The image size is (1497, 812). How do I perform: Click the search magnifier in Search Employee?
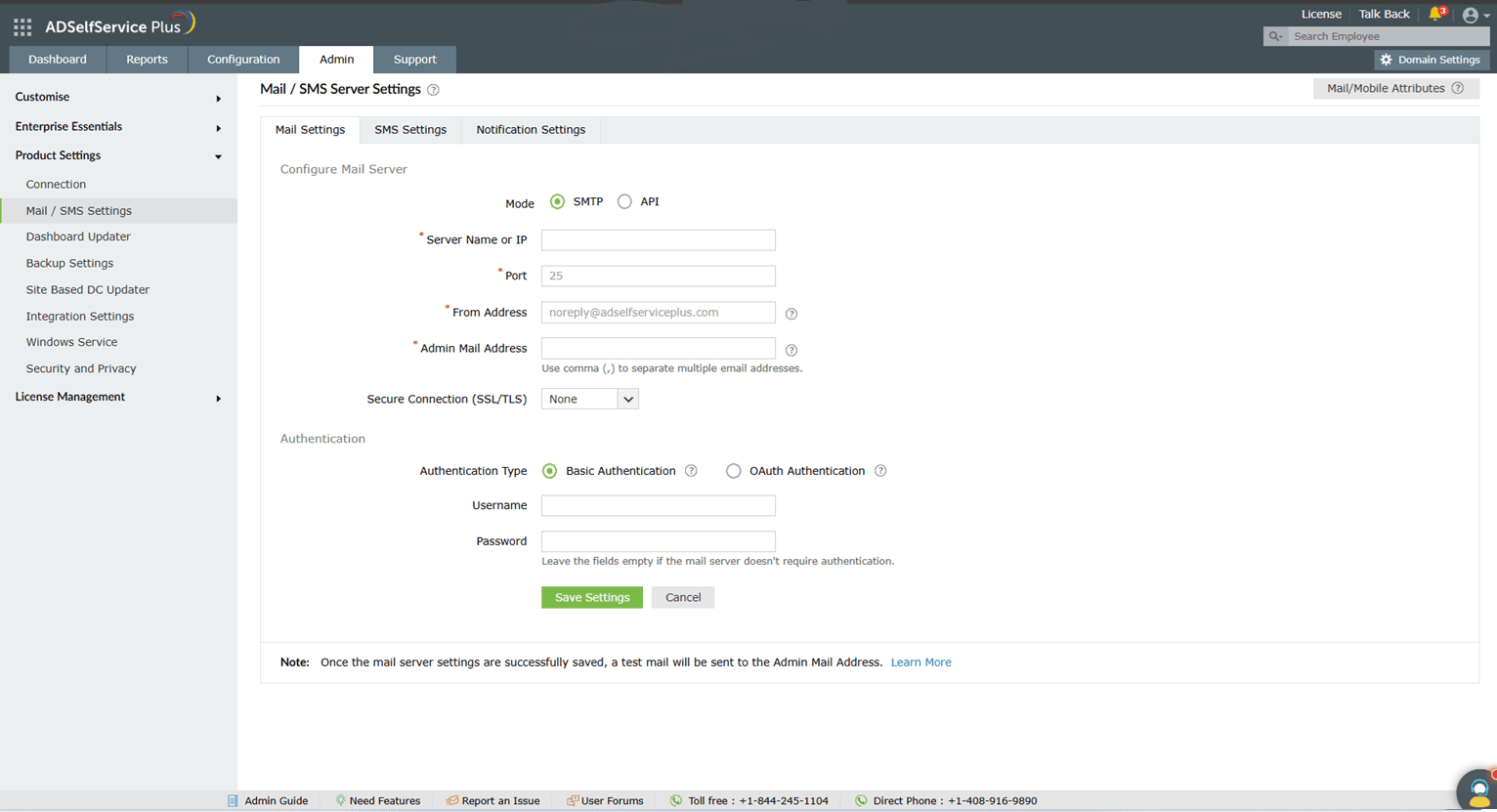click(1273, 35)
